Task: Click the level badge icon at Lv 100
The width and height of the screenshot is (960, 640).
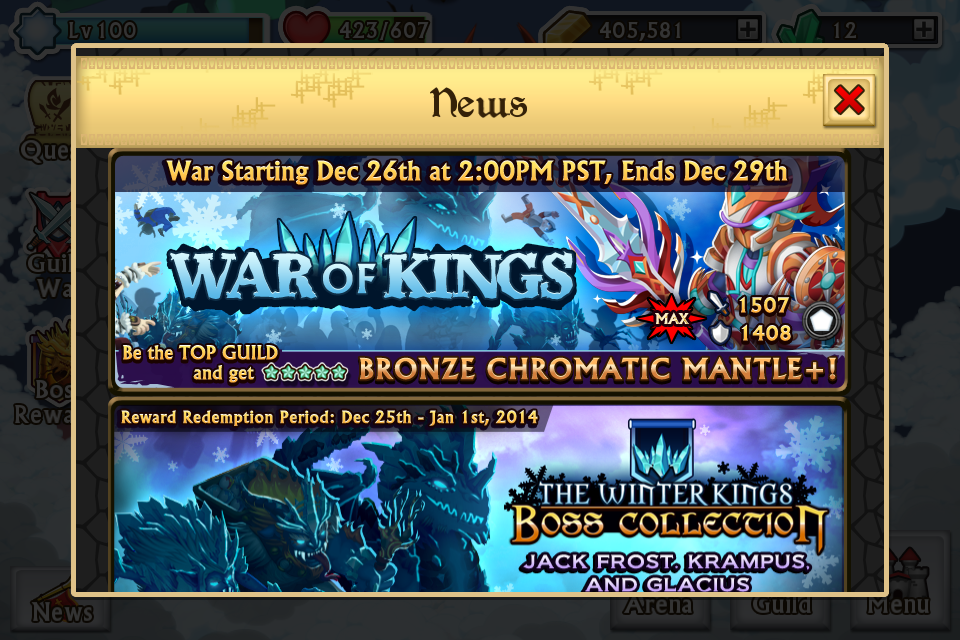Action: pos(36,29)
